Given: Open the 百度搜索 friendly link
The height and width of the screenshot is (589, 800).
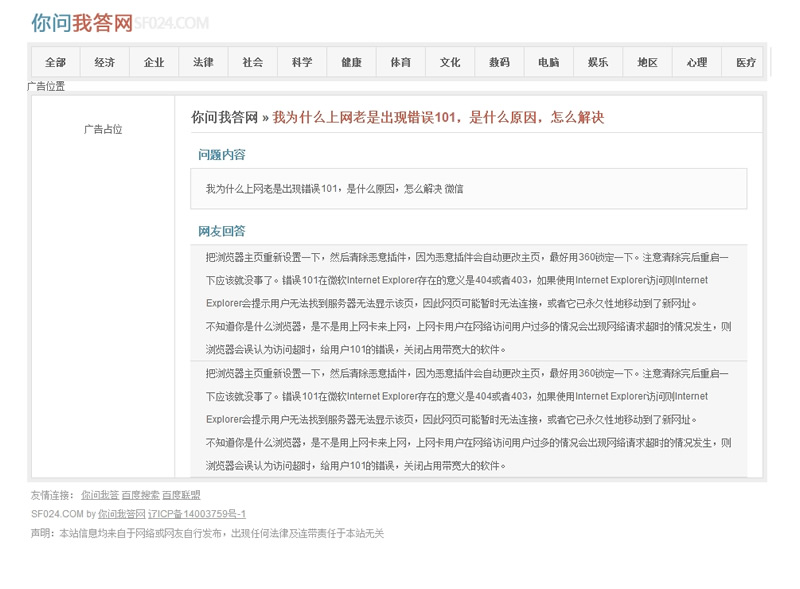Looking at the screenshot, I should click(x=140, y=495).
